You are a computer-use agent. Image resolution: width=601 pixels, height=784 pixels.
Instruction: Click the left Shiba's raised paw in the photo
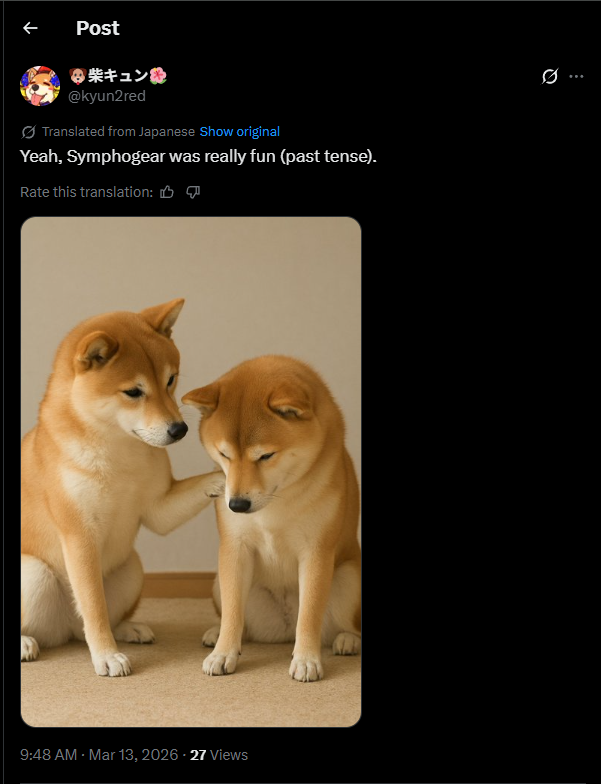coord(214,484)
